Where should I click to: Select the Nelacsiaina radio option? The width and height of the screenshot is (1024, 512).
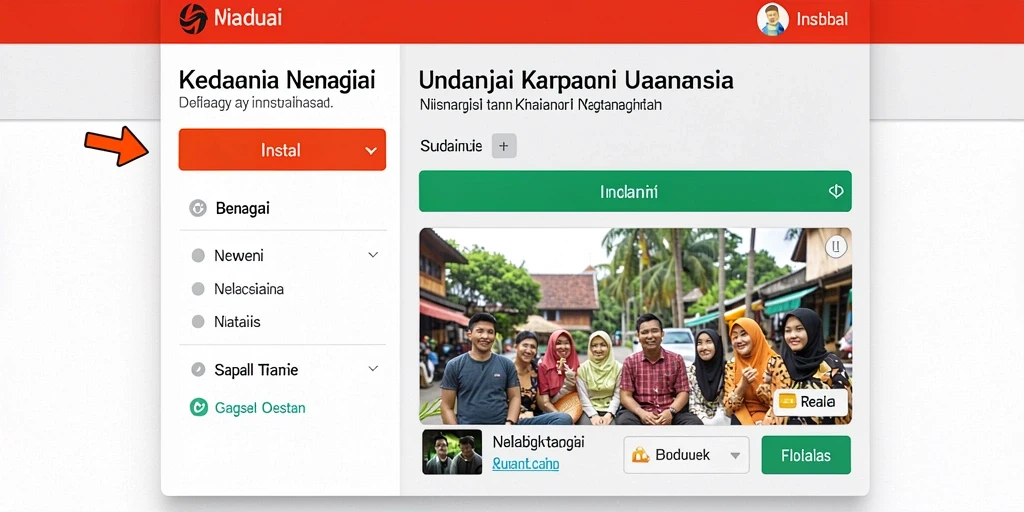pyautogui.click(x=198, y=289)
